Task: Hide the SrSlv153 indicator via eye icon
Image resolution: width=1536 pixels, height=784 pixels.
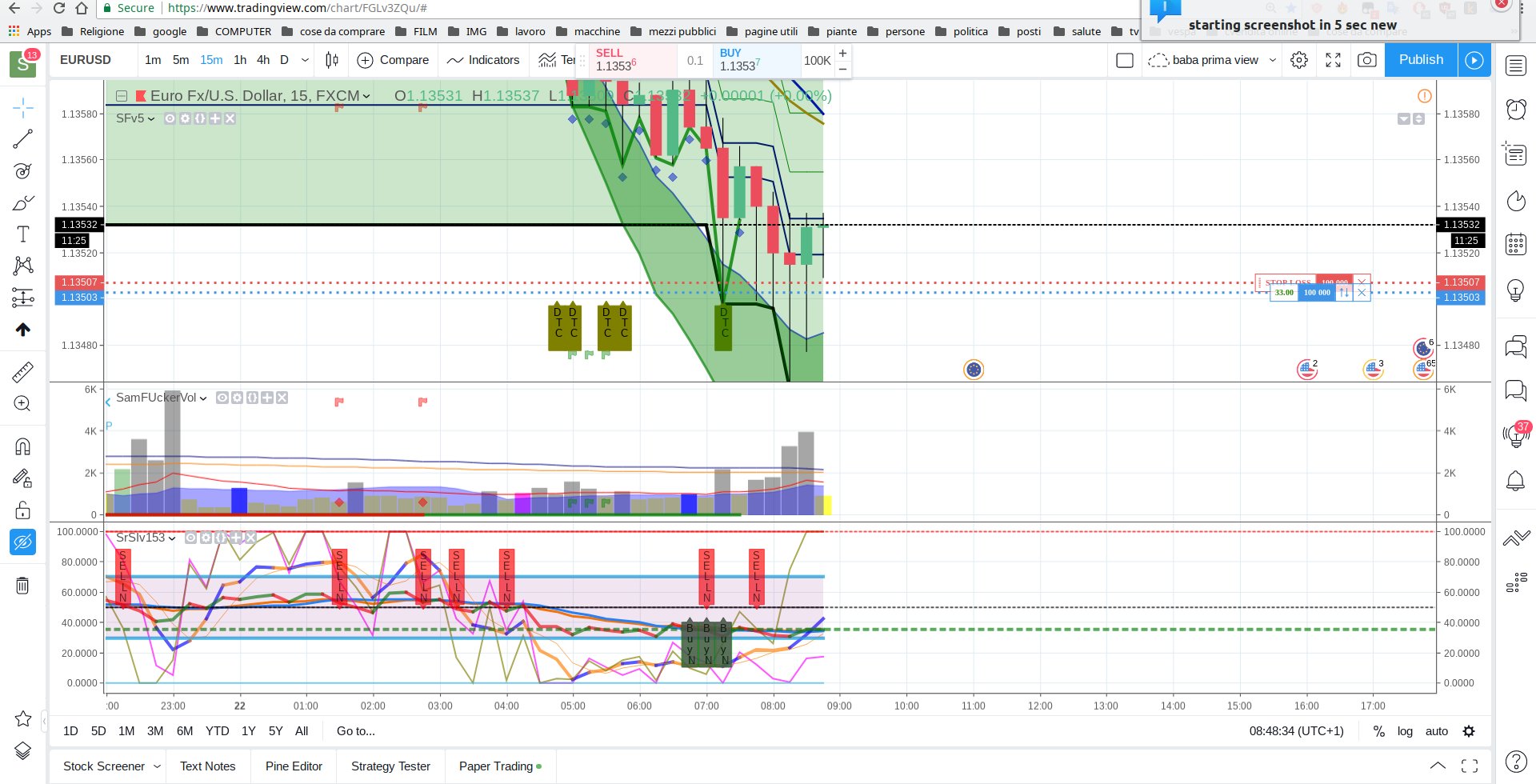Action: [x=191, y=538]
